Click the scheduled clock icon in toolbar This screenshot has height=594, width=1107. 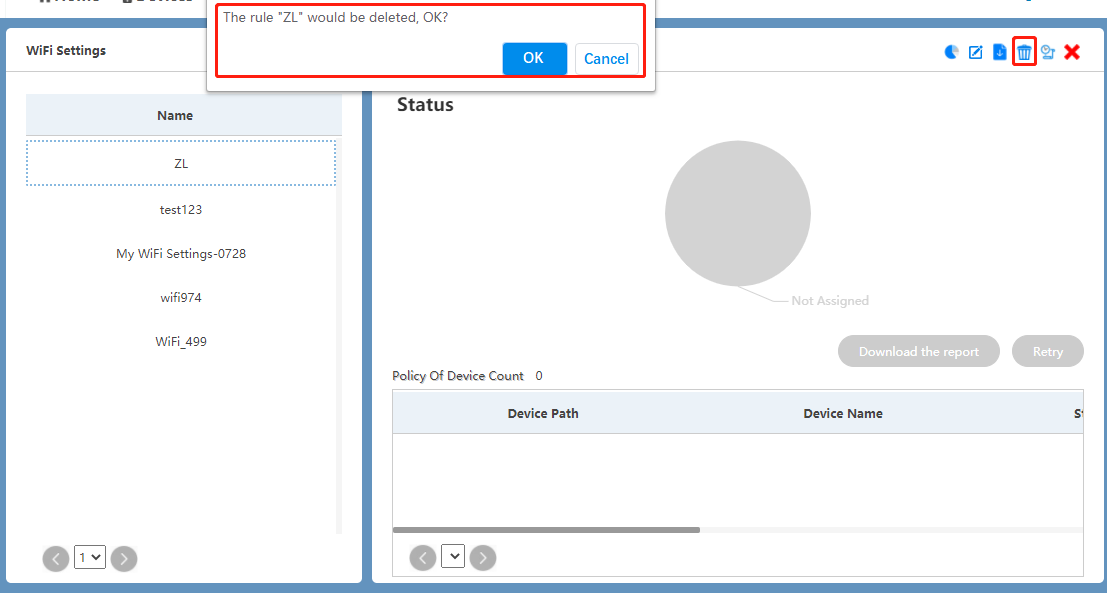click(x=1048, y=52)
